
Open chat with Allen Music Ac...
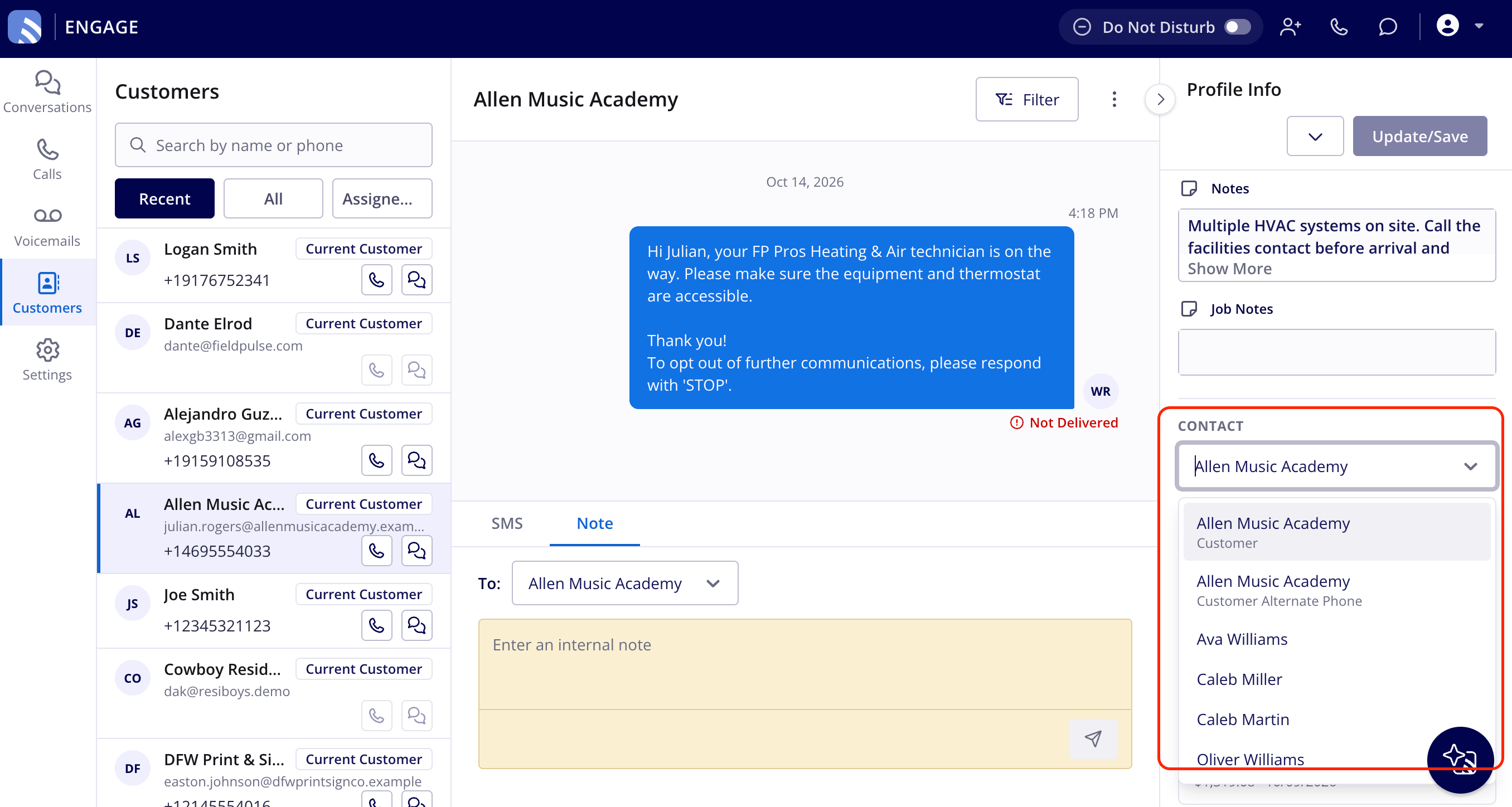click(x=416, y=551)
